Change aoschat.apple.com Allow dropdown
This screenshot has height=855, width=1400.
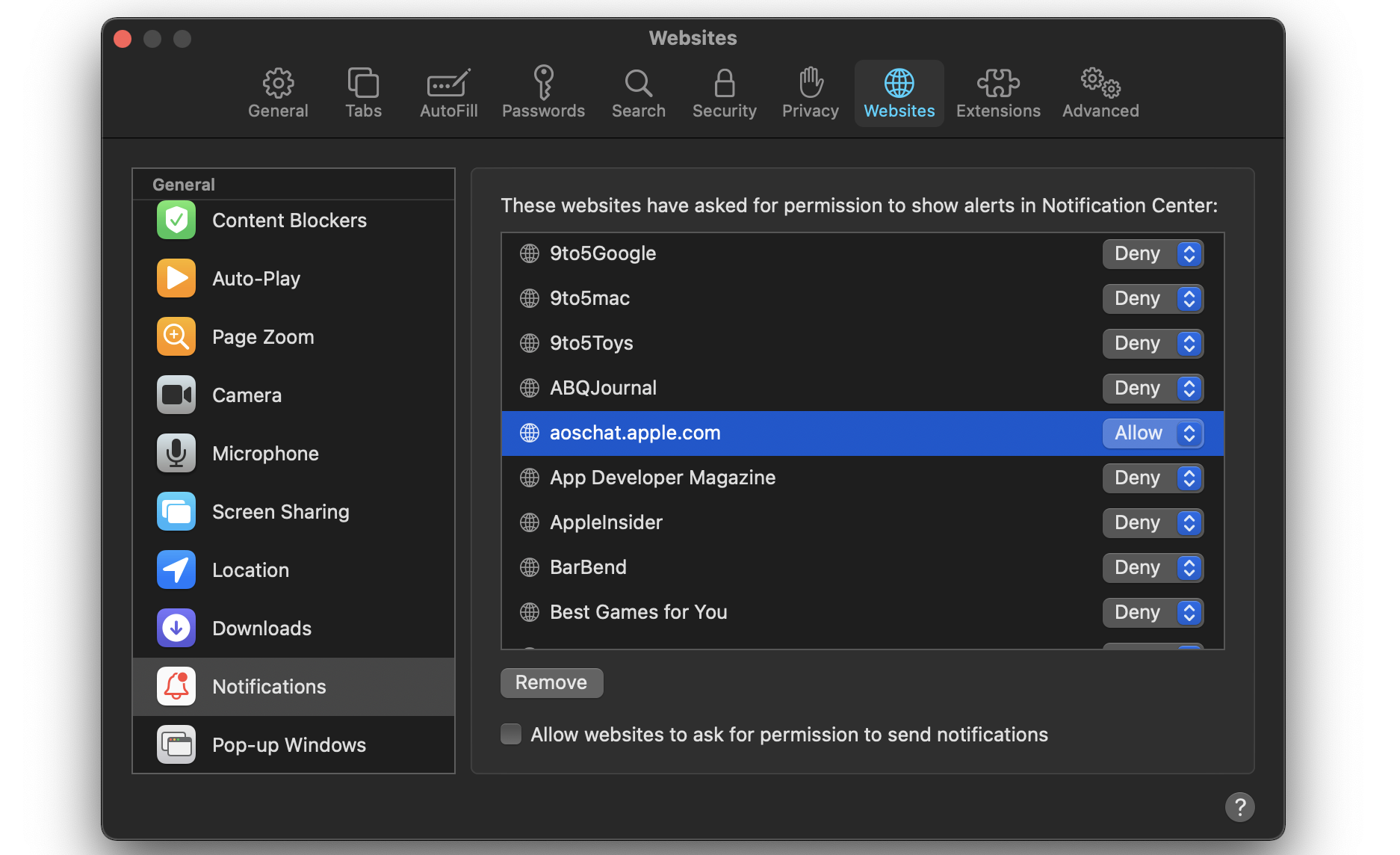[1153, 433]
